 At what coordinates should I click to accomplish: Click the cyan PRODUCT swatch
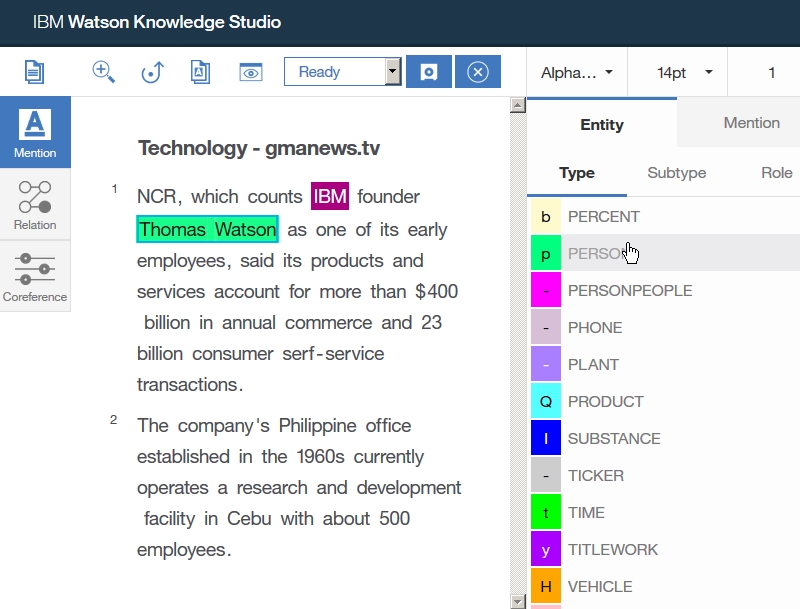[x=546, y=401]
